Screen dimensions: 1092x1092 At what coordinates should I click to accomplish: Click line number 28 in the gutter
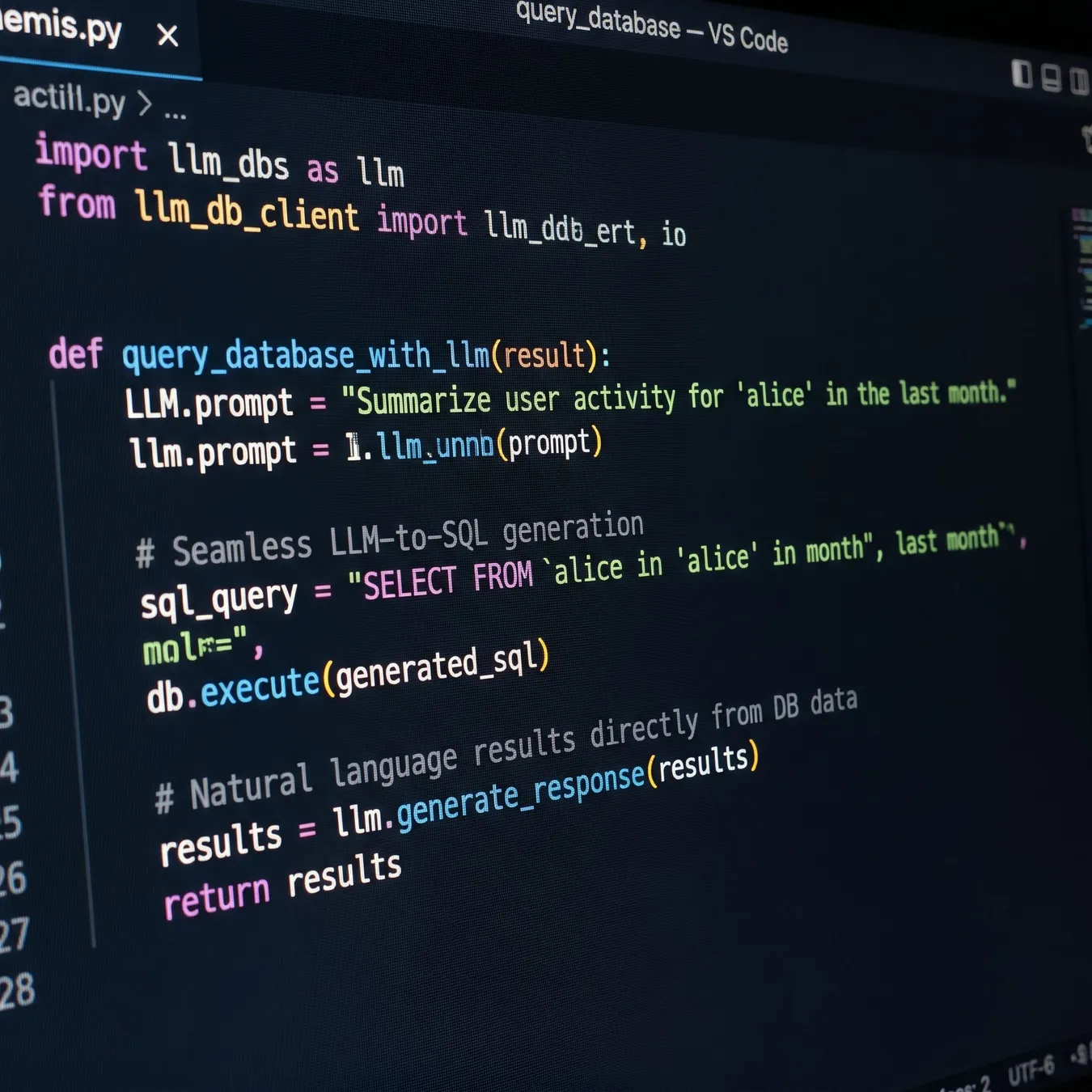pos(16,990)
